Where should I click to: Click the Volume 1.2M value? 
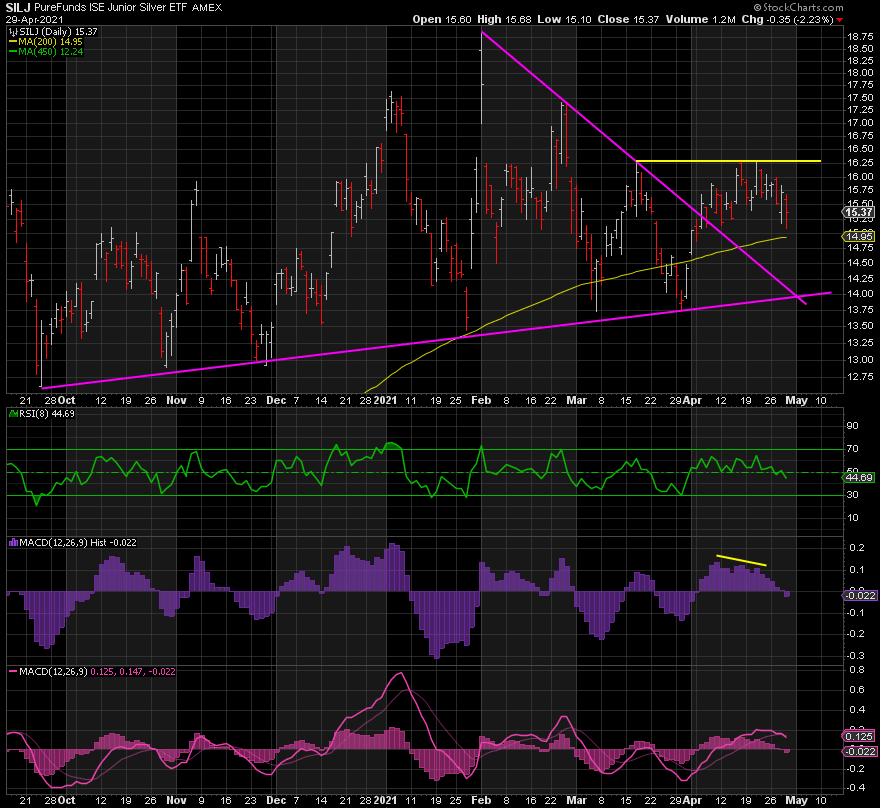pyautogui.click(x=700, y=19)
